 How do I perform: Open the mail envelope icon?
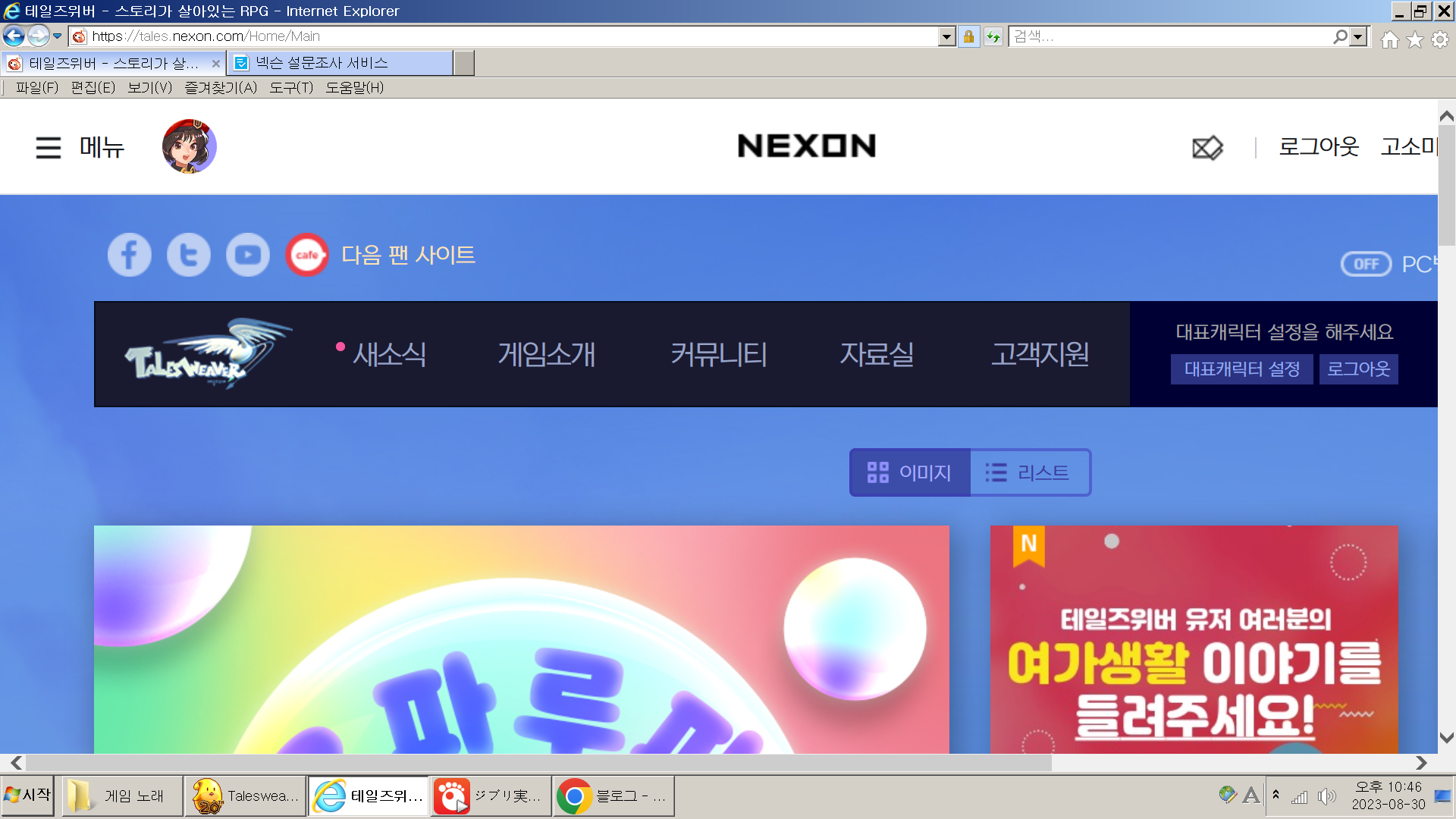pyautogui.click(x=1207, y=147)
